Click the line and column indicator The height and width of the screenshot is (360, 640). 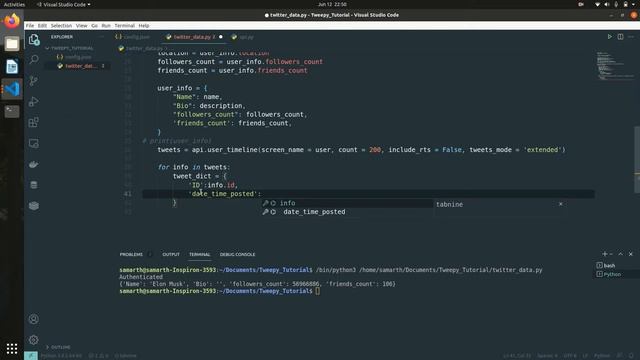click(517, 356)
